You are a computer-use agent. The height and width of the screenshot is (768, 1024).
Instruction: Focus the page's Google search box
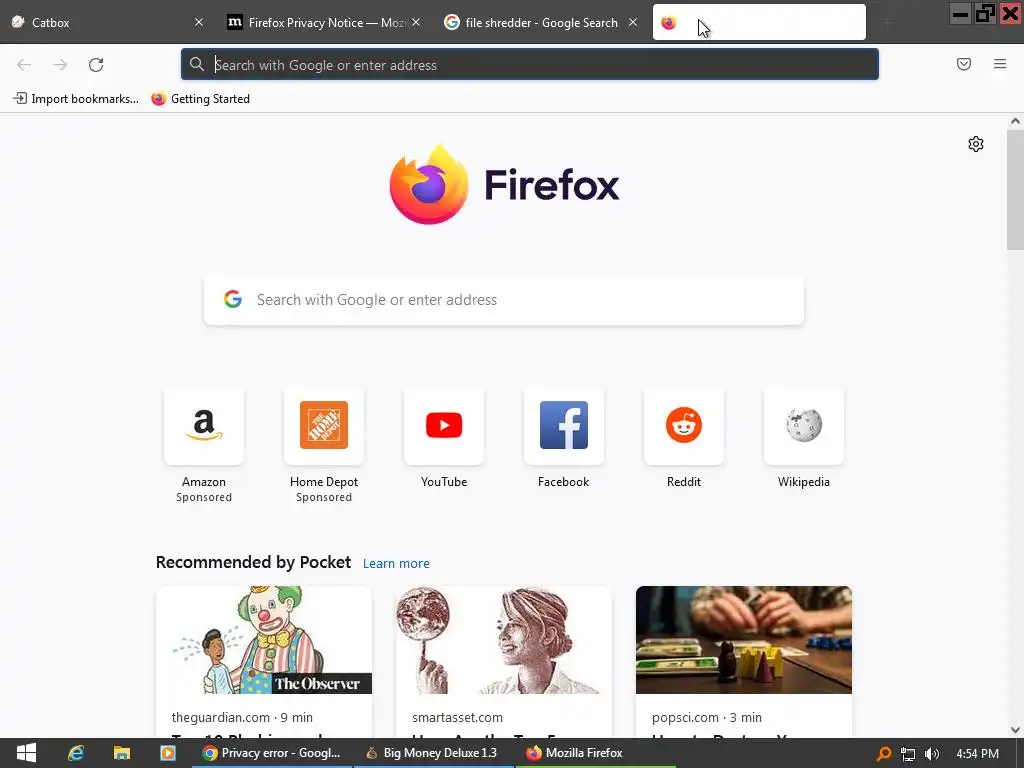tap(504, 300)
